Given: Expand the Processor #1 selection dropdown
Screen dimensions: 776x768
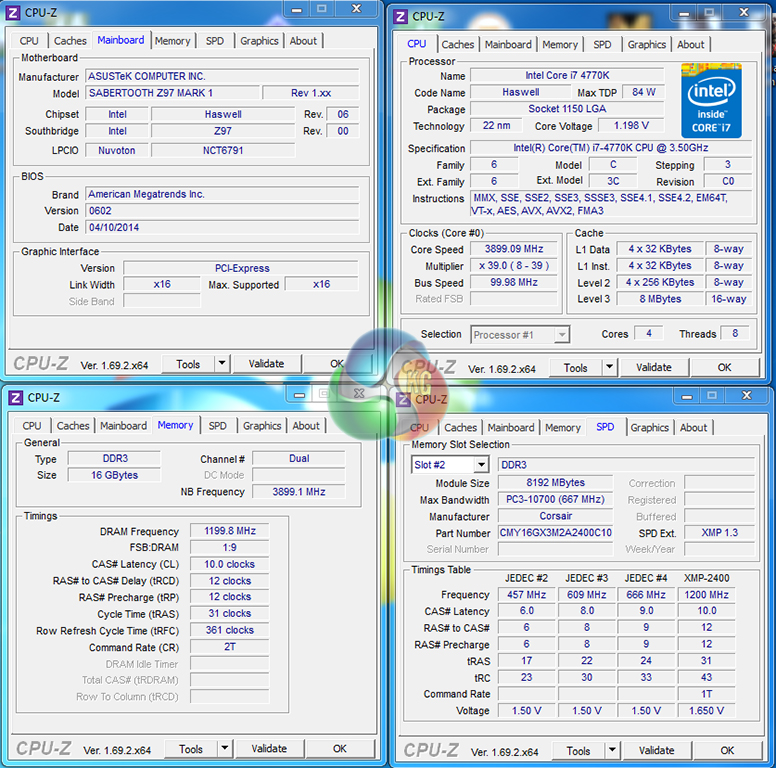Looking at the screenshot, I should point(561,335).
